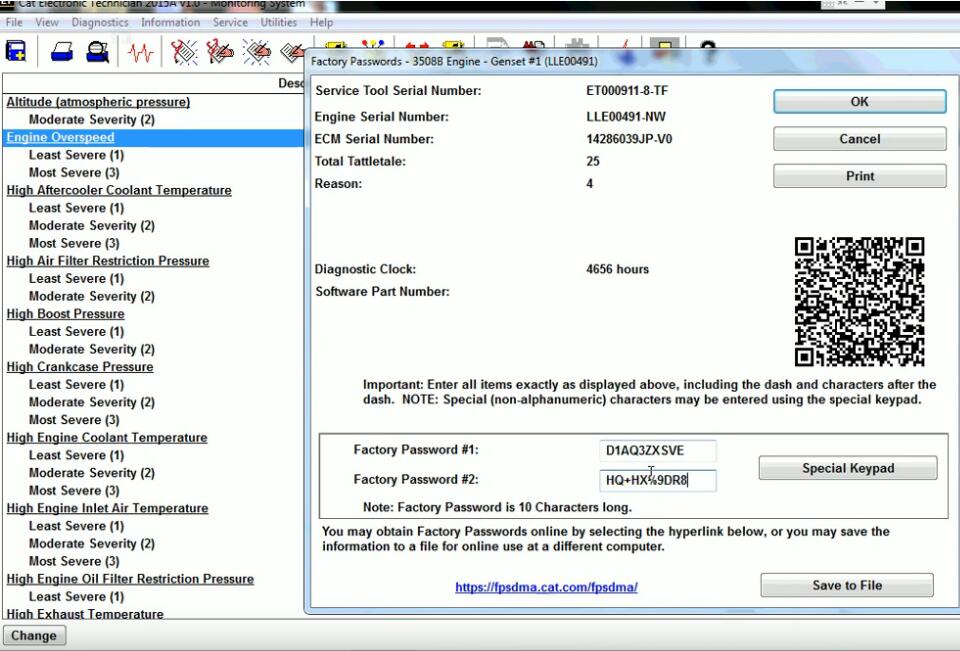960x651 pixels.
Task: Select Altitude (atmospheric pressure) in the list
Action: pyautogui.click(x=98, y=102)
